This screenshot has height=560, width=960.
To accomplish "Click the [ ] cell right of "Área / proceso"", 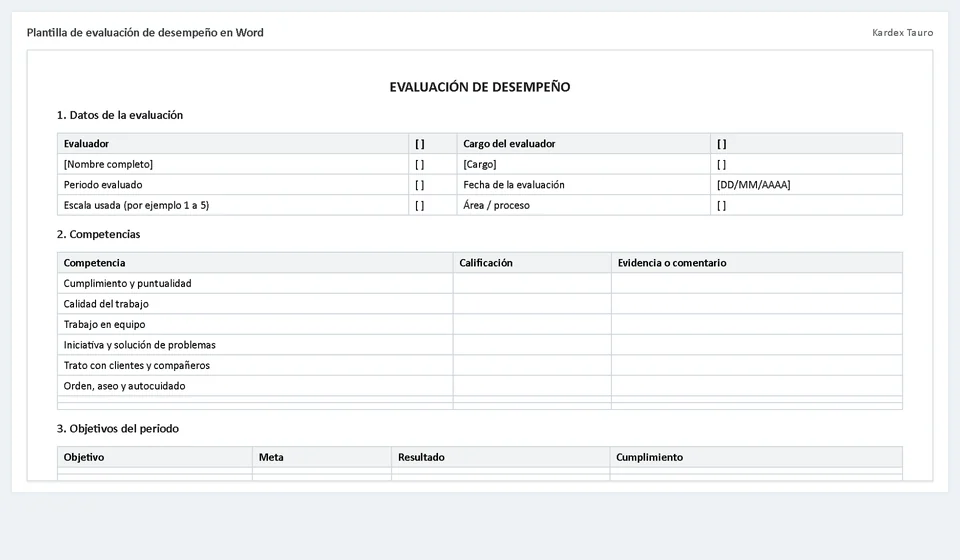I will (806, 206).
